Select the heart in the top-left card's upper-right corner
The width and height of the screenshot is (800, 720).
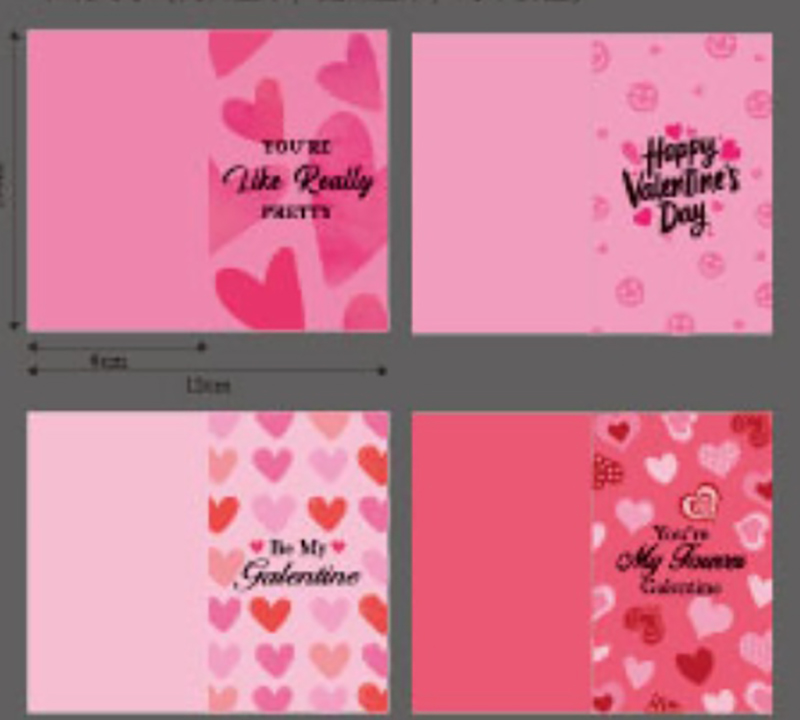pyautogui.click(x=349, y=68)
